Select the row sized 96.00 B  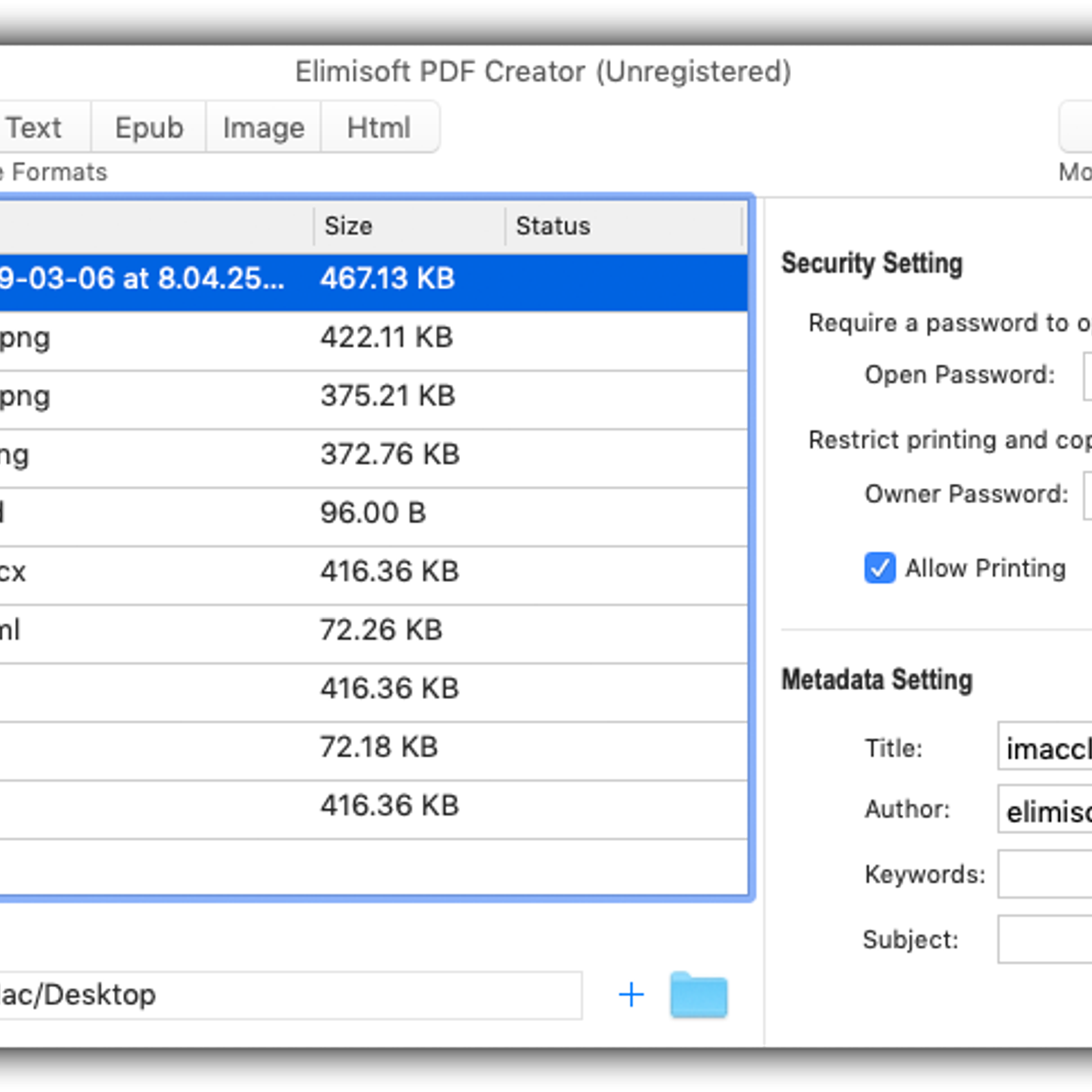[x=373, y=517]
